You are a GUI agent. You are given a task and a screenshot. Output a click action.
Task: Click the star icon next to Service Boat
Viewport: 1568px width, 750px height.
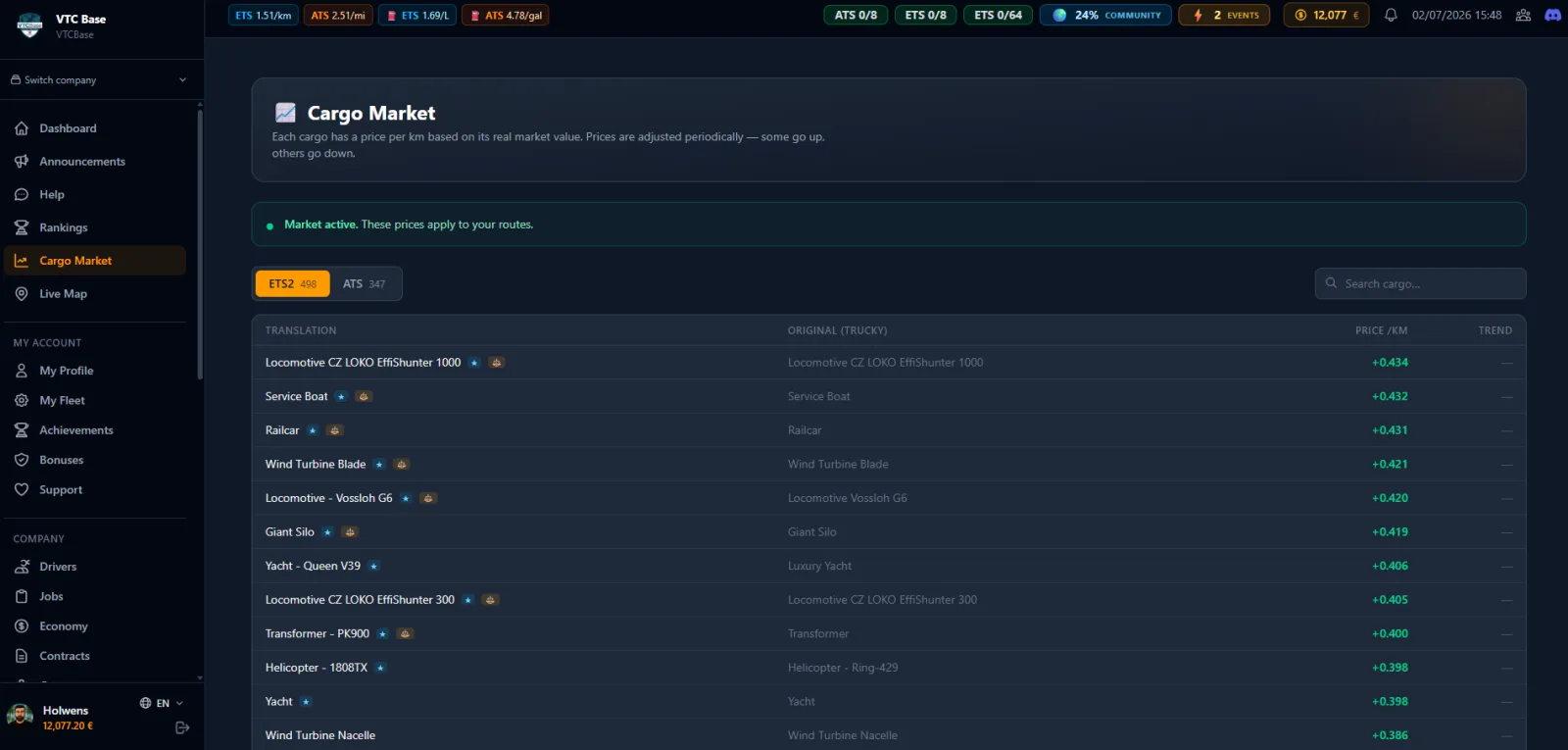tap(341, 397)
